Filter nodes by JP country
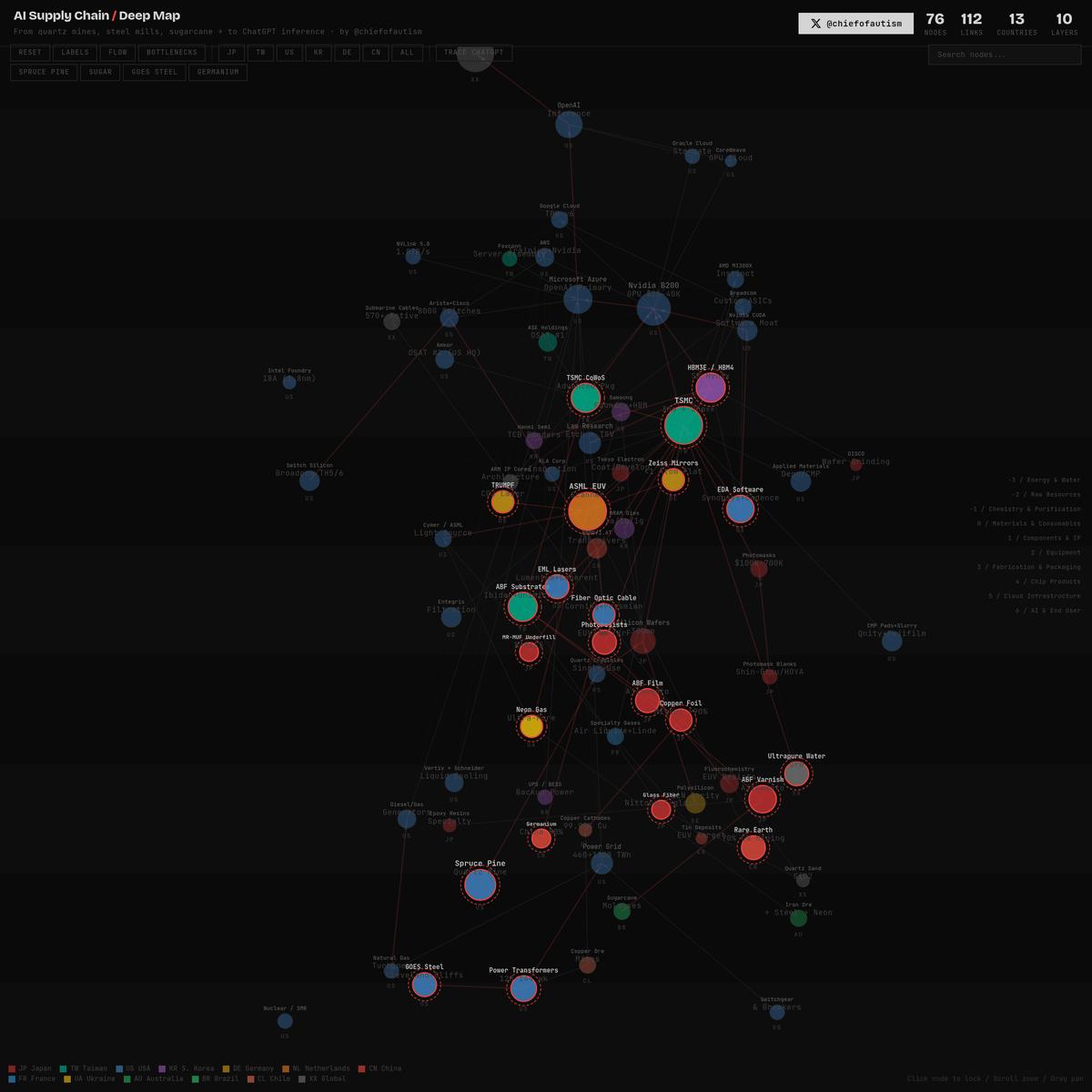This screenshot has width=1092, height=1092. coord(232,53)
